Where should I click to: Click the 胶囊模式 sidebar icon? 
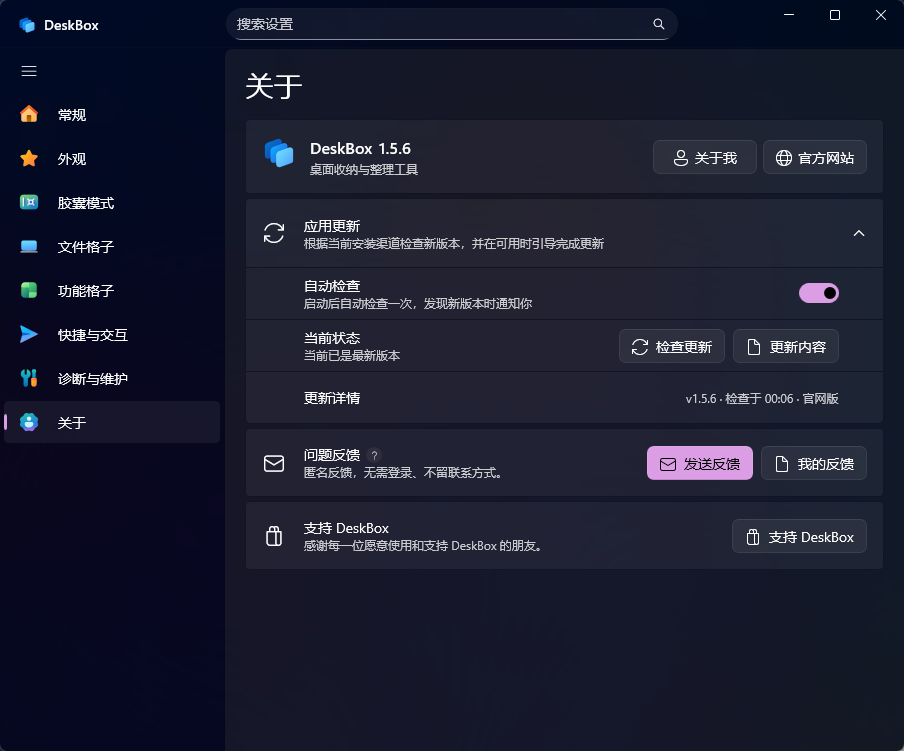coord(29,202)
